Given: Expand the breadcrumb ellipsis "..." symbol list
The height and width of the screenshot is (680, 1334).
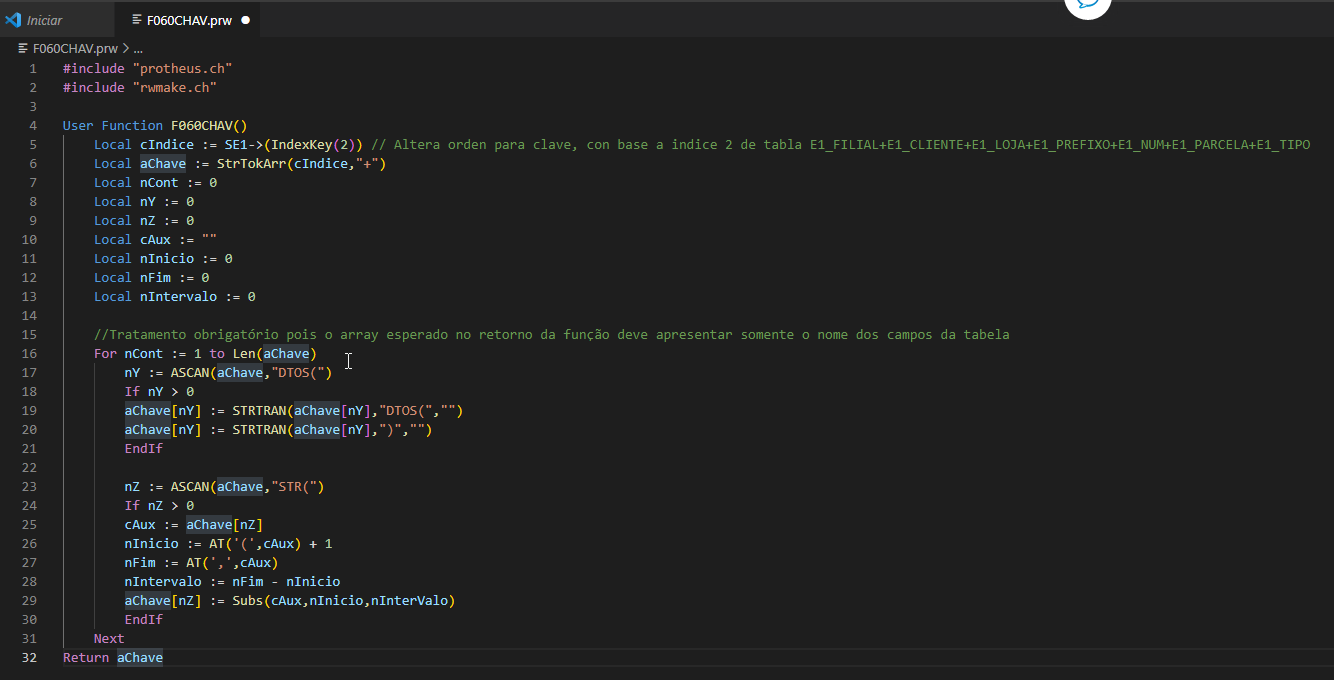Looking at the screenshot, I should (138, 48).
